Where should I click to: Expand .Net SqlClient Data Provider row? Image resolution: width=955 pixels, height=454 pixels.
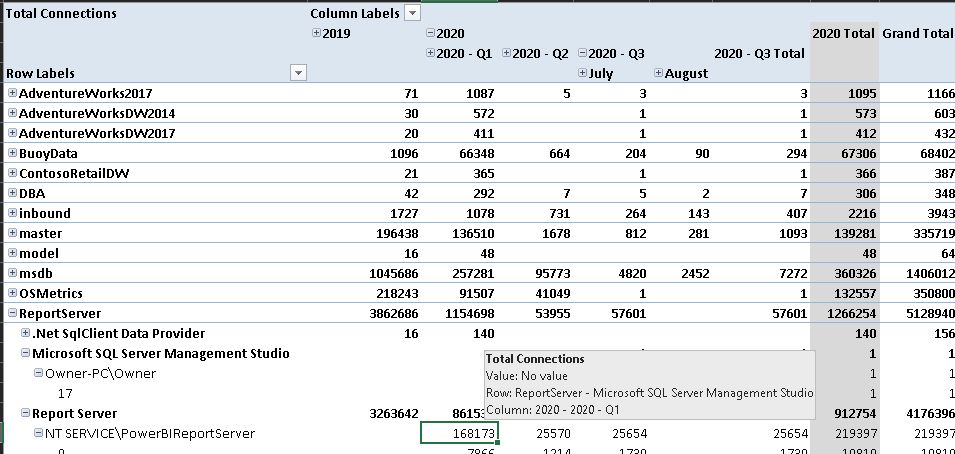click(x=26, y=333)
